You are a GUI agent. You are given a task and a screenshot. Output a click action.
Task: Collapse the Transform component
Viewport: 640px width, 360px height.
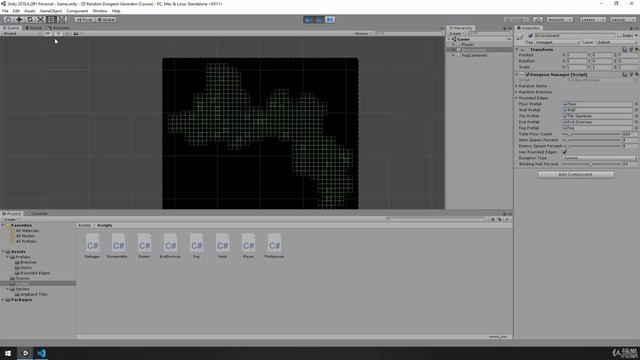[x=517, y=49]
